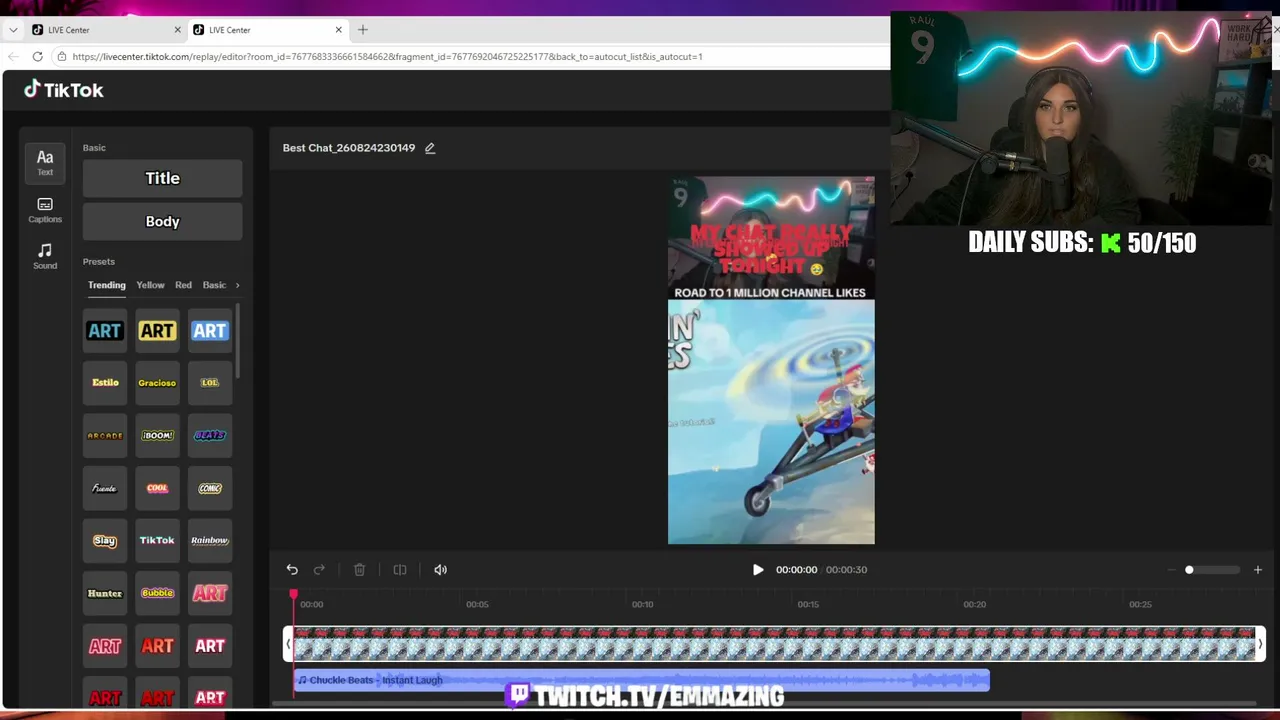
Task: Choose the blue-background ART text preset
Action: (210, 331)
